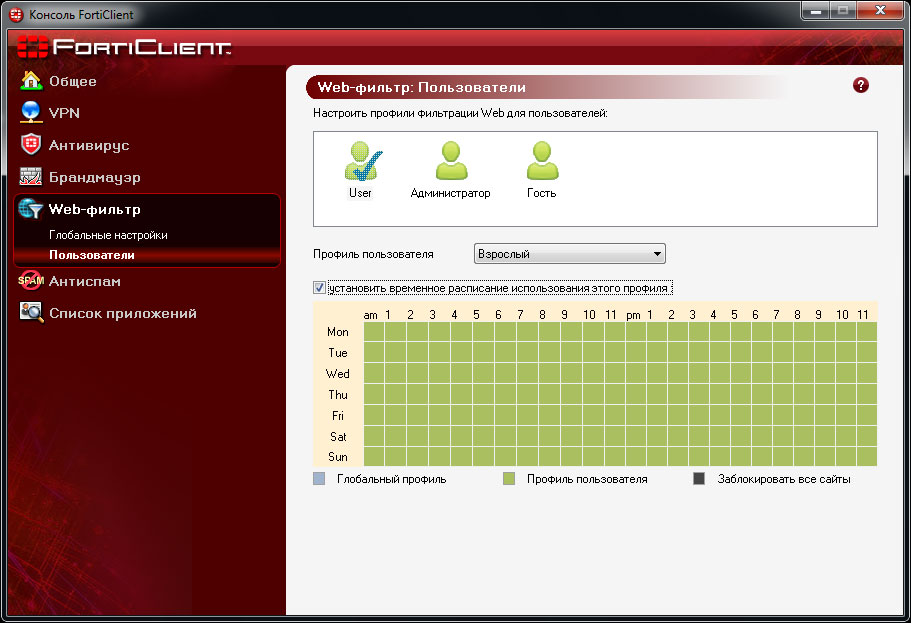
Task: Open Список приложений section
Action: (123, 313)
